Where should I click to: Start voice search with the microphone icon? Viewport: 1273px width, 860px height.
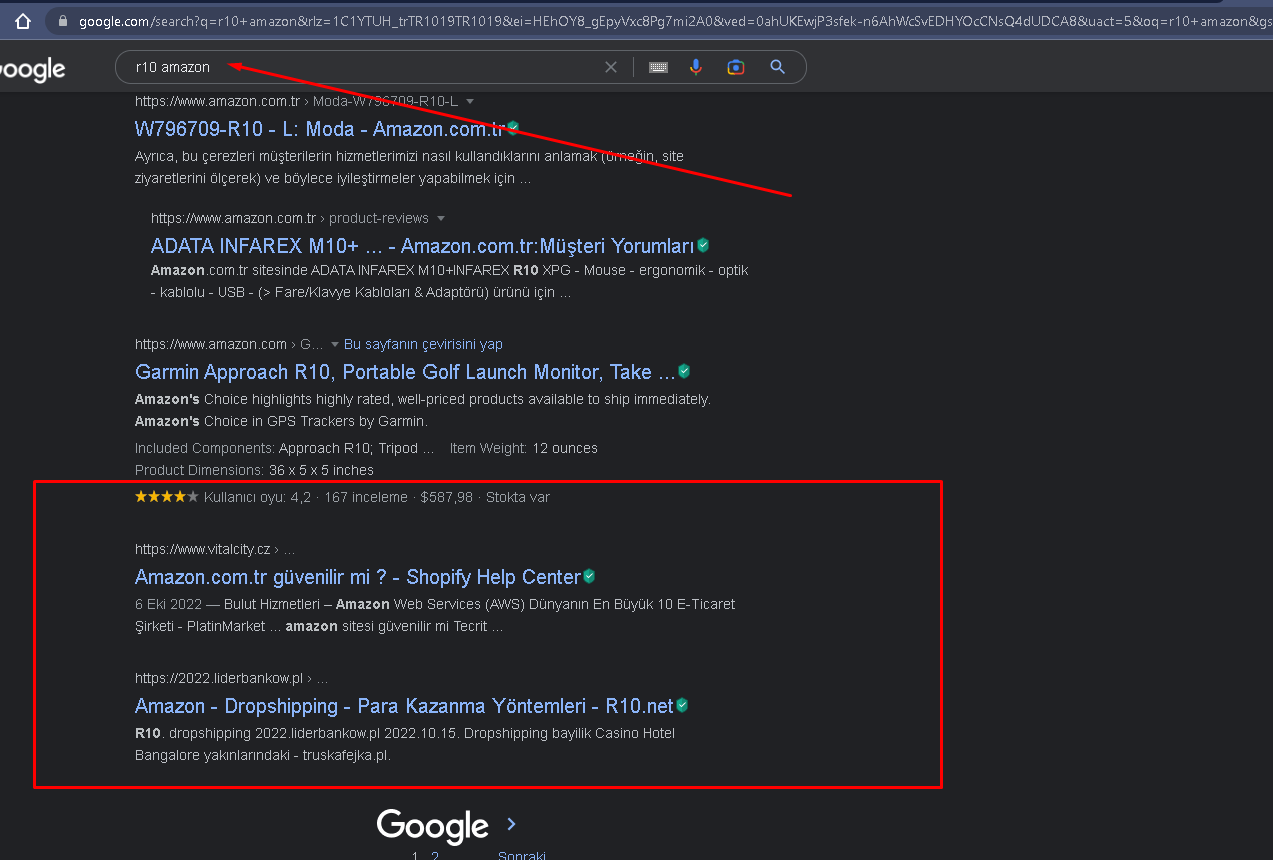[696, 67]
